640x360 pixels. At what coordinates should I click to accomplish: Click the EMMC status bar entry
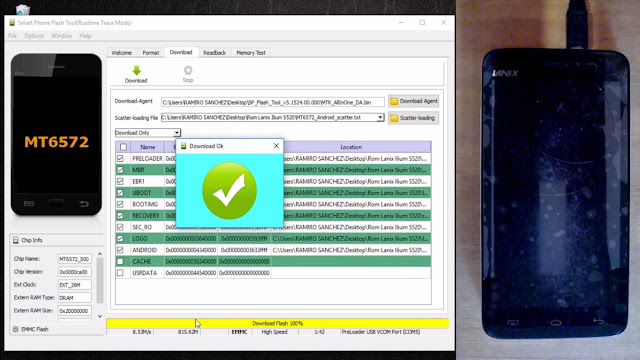pyautogui.click(x=240, y=332)
